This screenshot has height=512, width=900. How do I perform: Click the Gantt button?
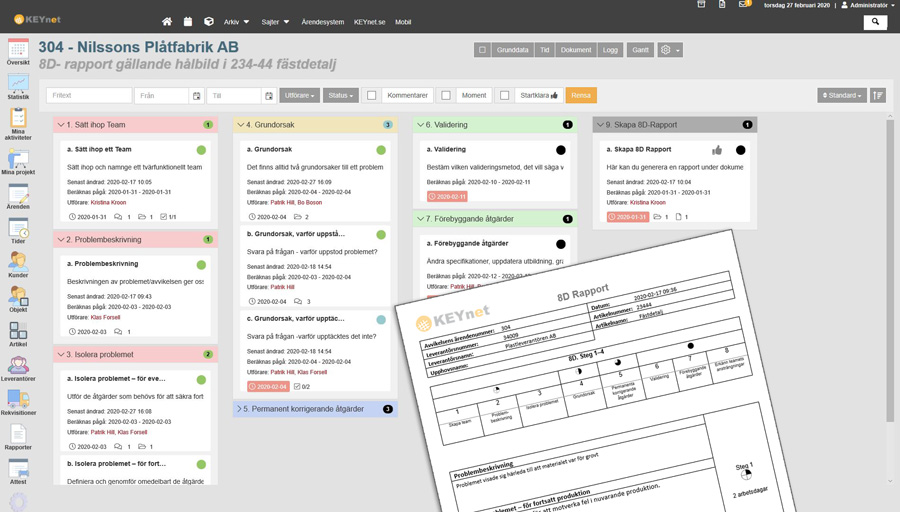(640, 50)
